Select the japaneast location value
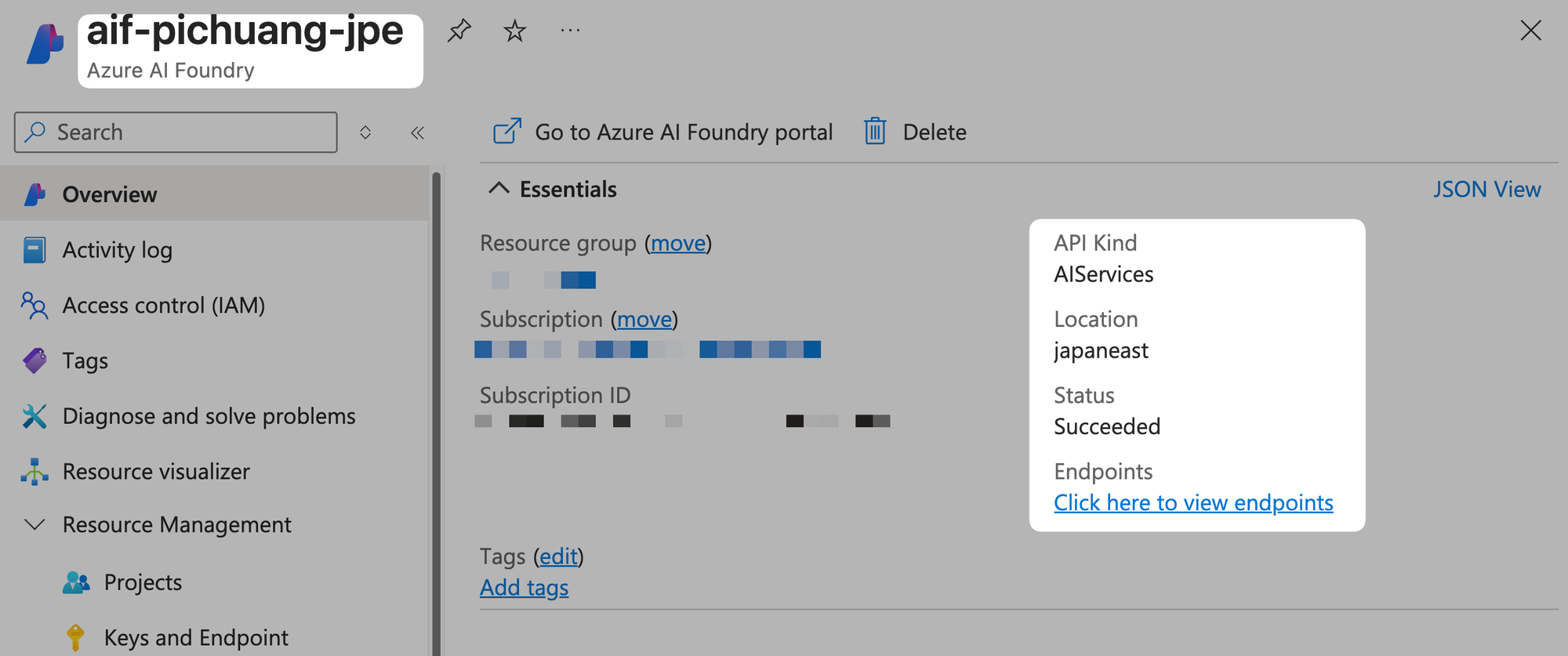Image resolution: width=1568 pixels, height=656 pixels. [1101, 350]
